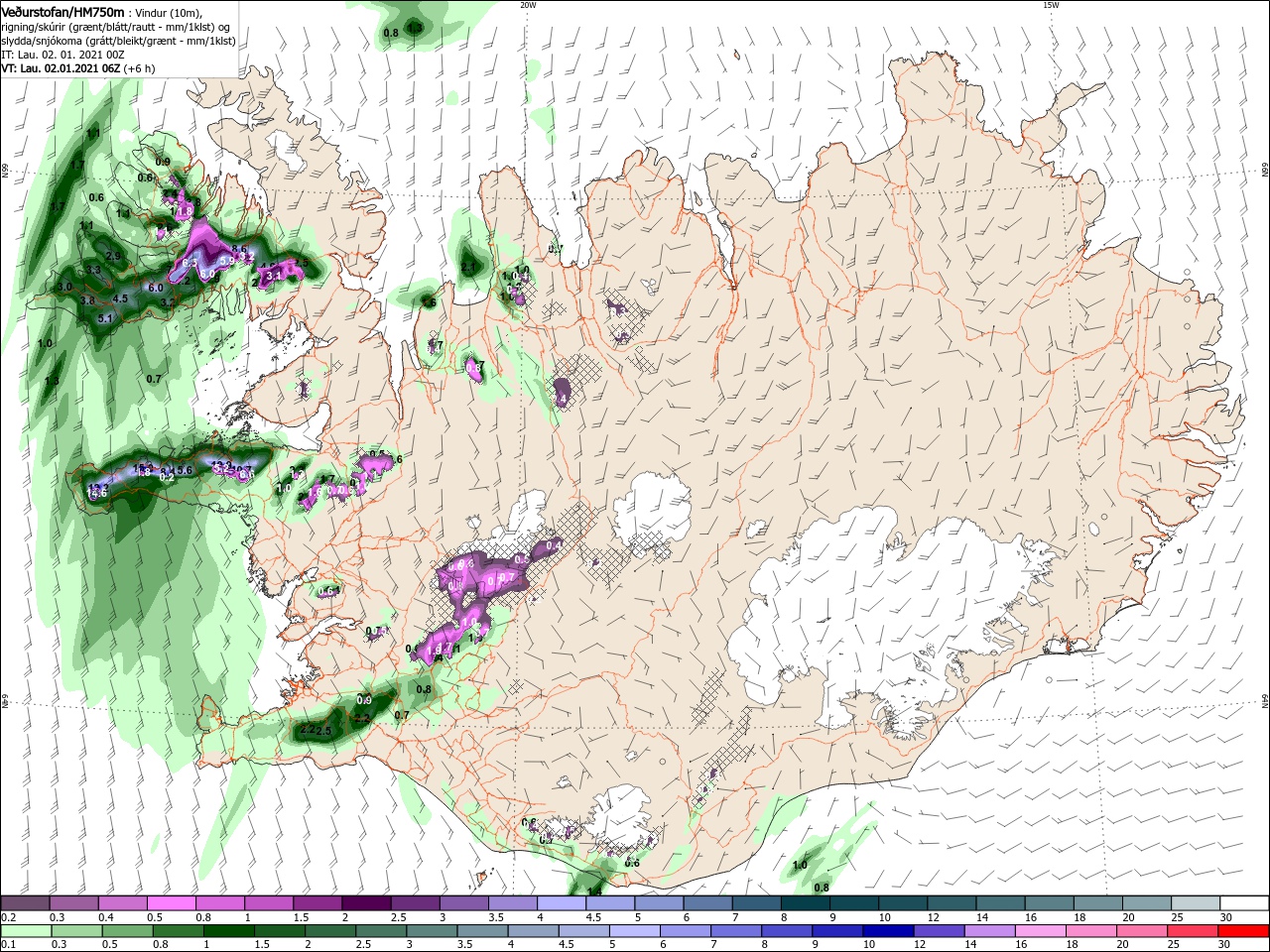Pick the violet rain swatch labeled 14
The height and width of the screenshot is (952, 1270).
pyautogui.click(x=988, y=931)
